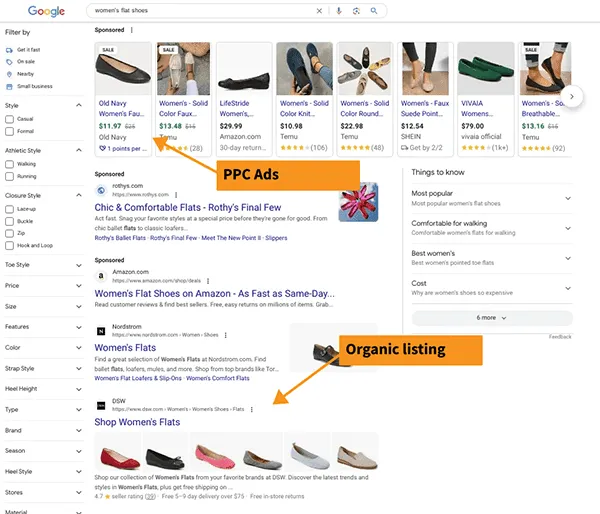The width and height of the screenshot is (600, 514).
Task: Choose the Small business filter
Action: coord(10,86)
